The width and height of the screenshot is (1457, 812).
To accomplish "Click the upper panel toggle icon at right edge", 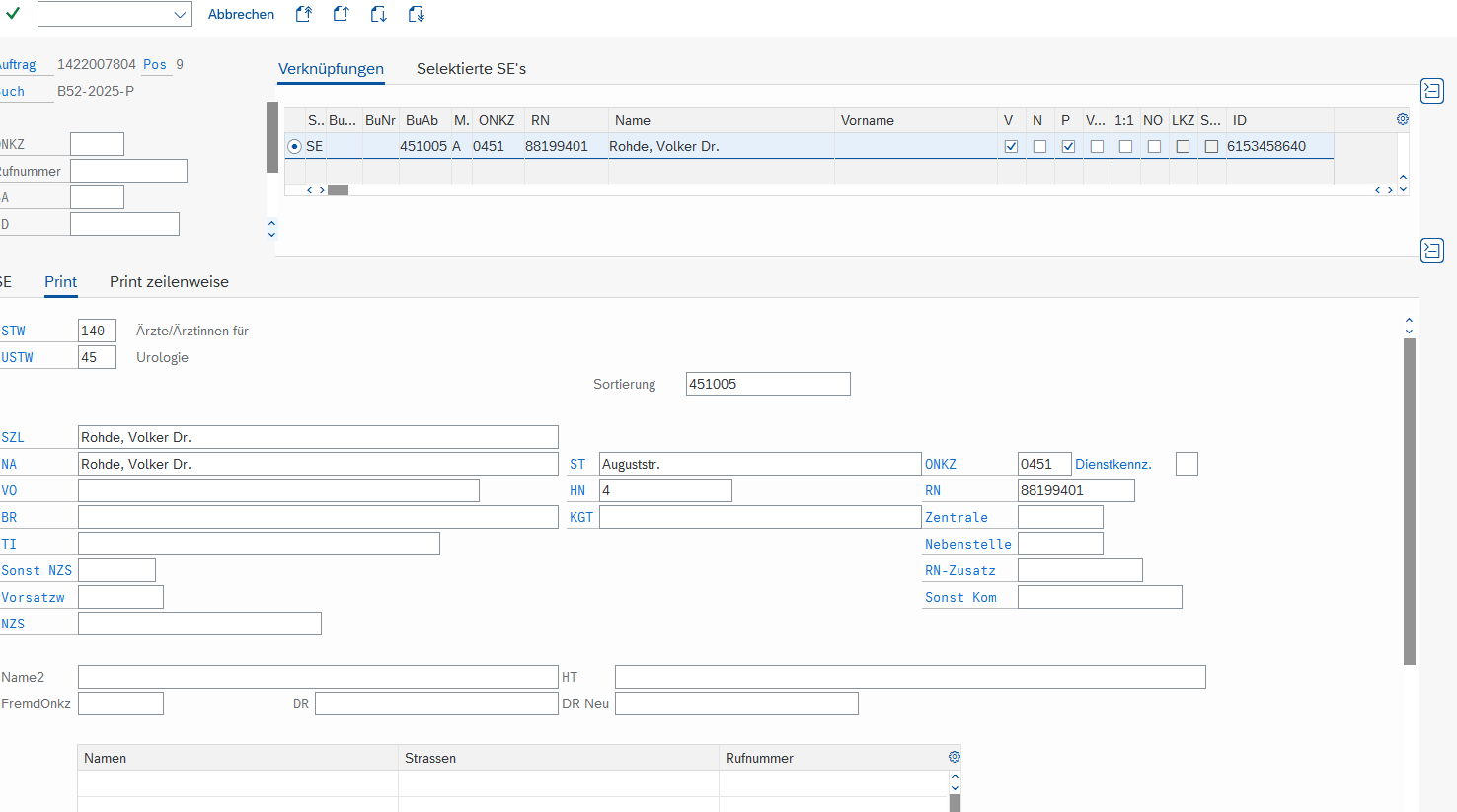I will 1431,91.
